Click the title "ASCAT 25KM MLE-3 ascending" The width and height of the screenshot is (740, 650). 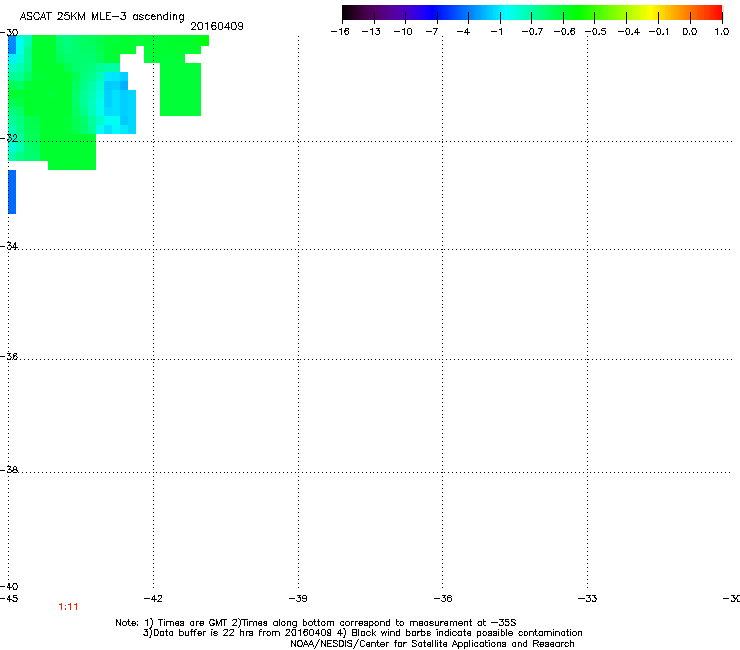pos(102,16)
